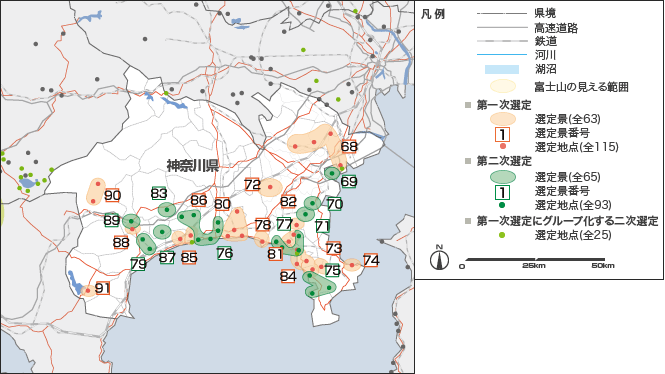Click green boxed 1 legend sample
The image size is (665, 374).
tap(503, 193)
